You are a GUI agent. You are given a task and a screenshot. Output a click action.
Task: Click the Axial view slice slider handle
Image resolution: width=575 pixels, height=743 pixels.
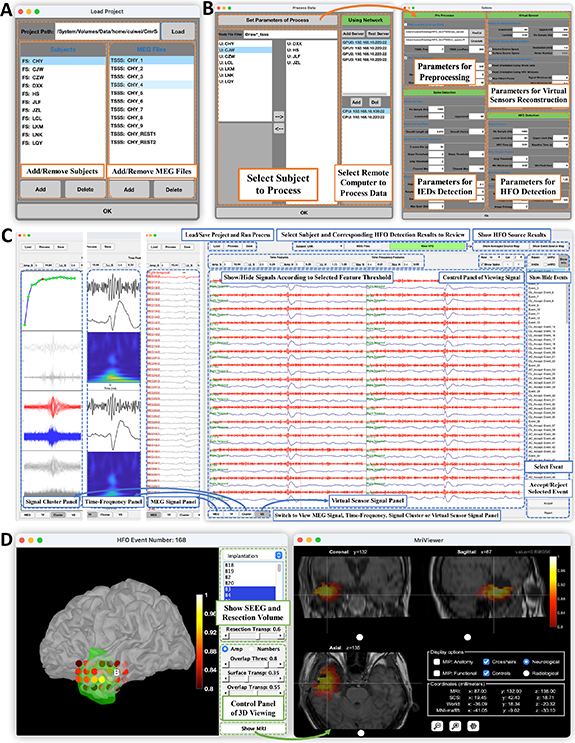point(361,733)
